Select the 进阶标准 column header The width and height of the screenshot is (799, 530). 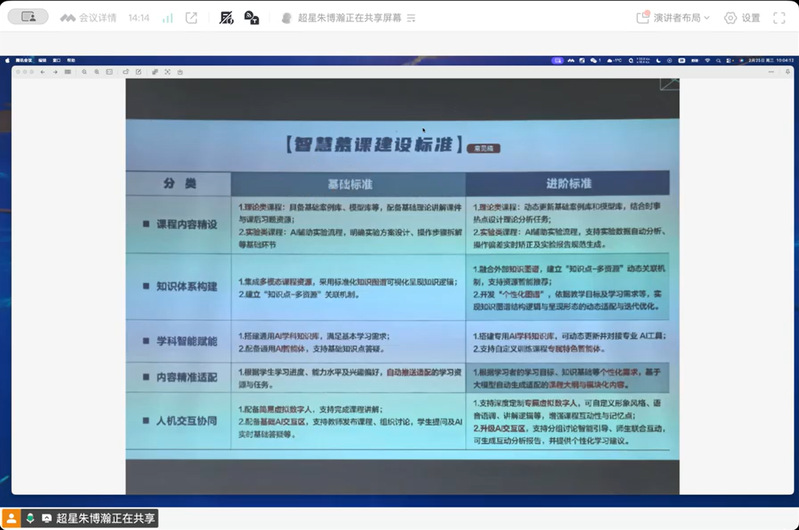568,184
